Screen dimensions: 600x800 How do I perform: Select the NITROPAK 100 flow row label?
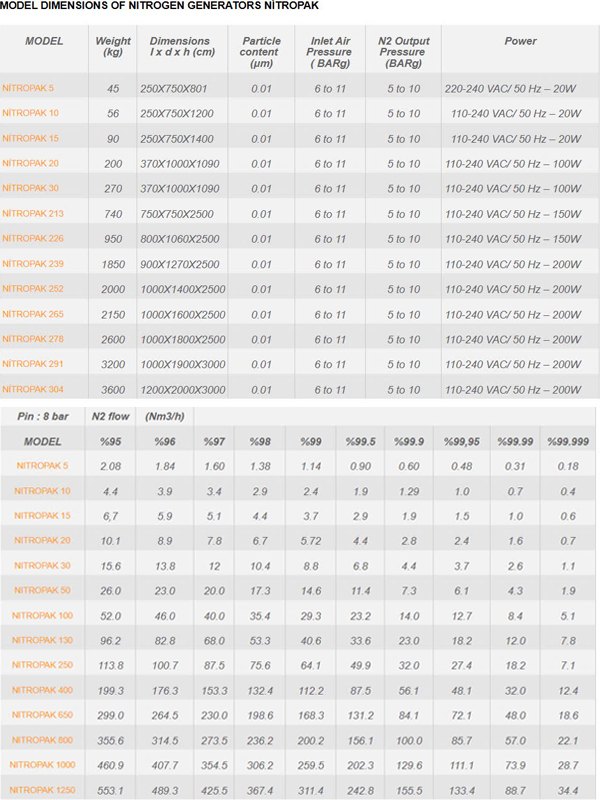click(x=42, y=615)
